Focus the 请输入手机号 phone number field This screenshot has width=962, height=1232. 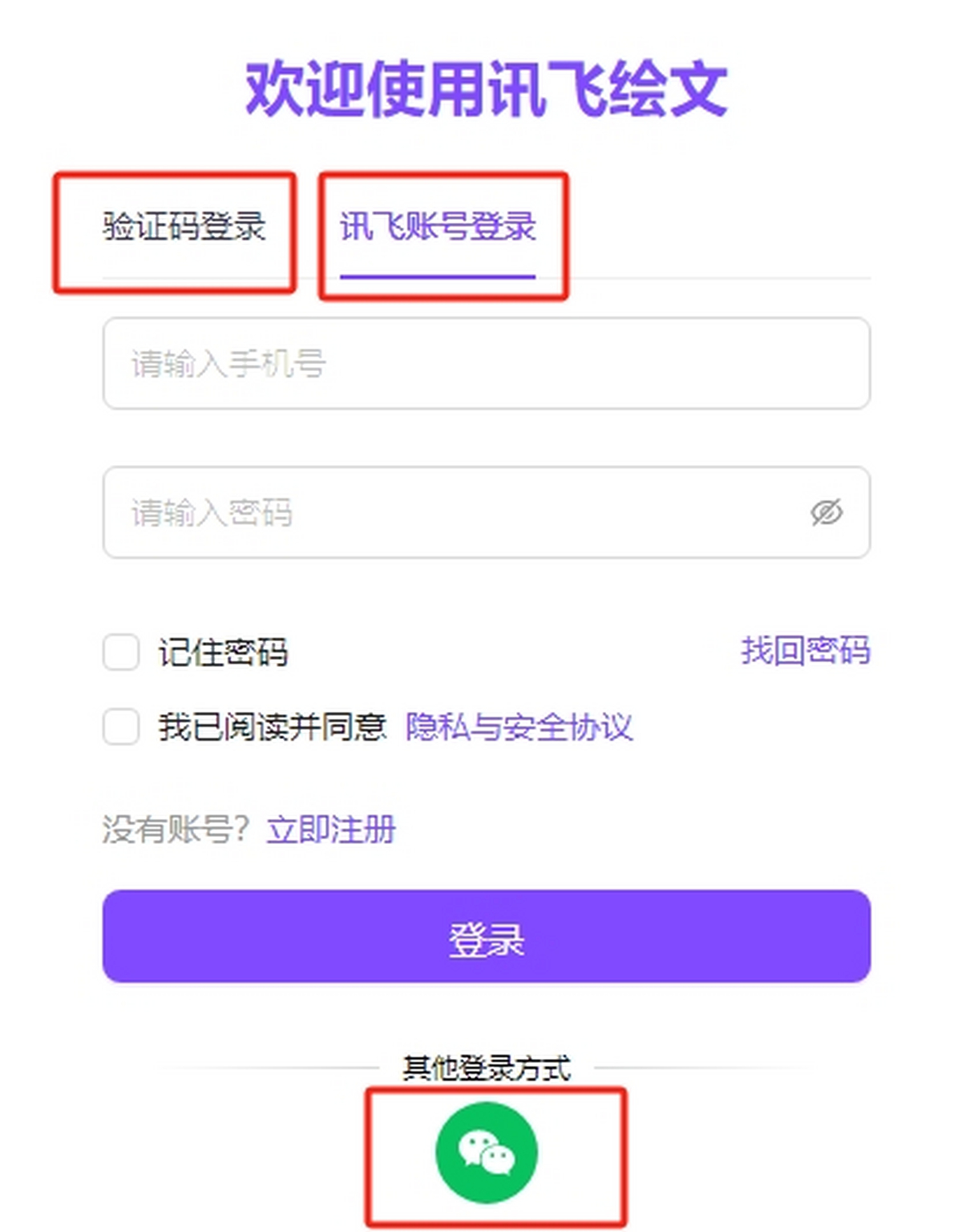pos(487,363)
